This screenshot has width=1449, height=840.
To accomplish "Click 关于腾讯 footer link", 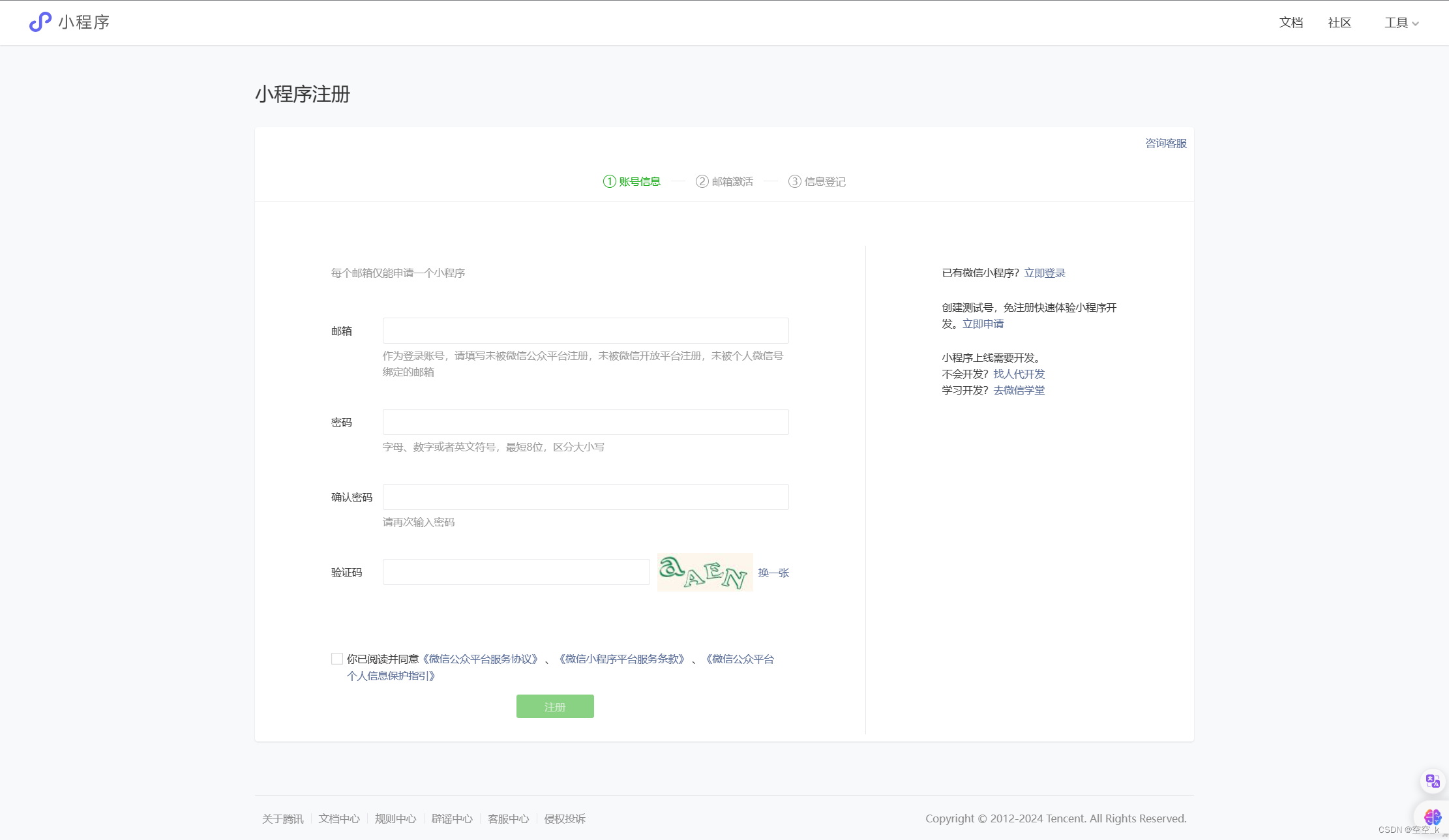I will coord(283,818).
